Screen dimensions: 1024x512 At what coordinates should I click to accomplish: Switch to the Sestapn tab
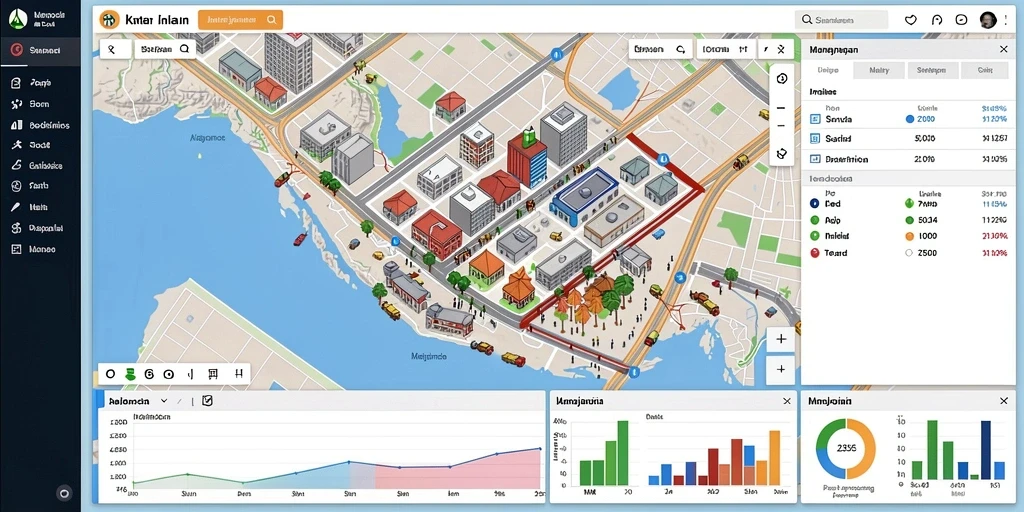pyautogui.click(x=933, y=71)
